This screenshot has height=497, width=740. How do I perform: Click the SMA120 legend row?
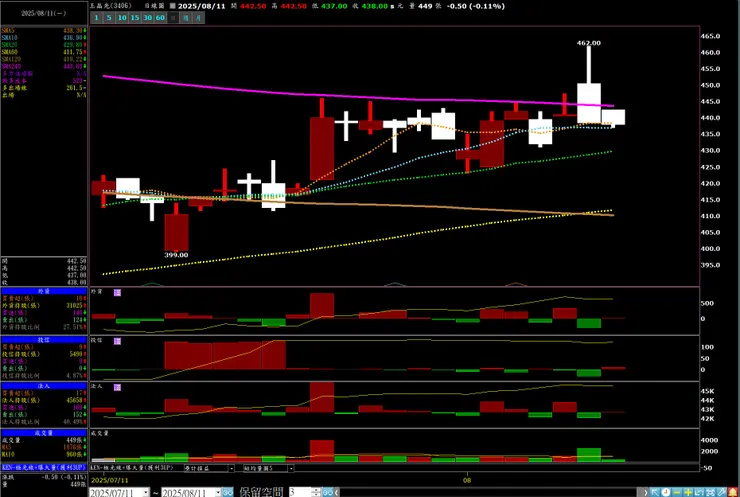(x=44, y=59)
